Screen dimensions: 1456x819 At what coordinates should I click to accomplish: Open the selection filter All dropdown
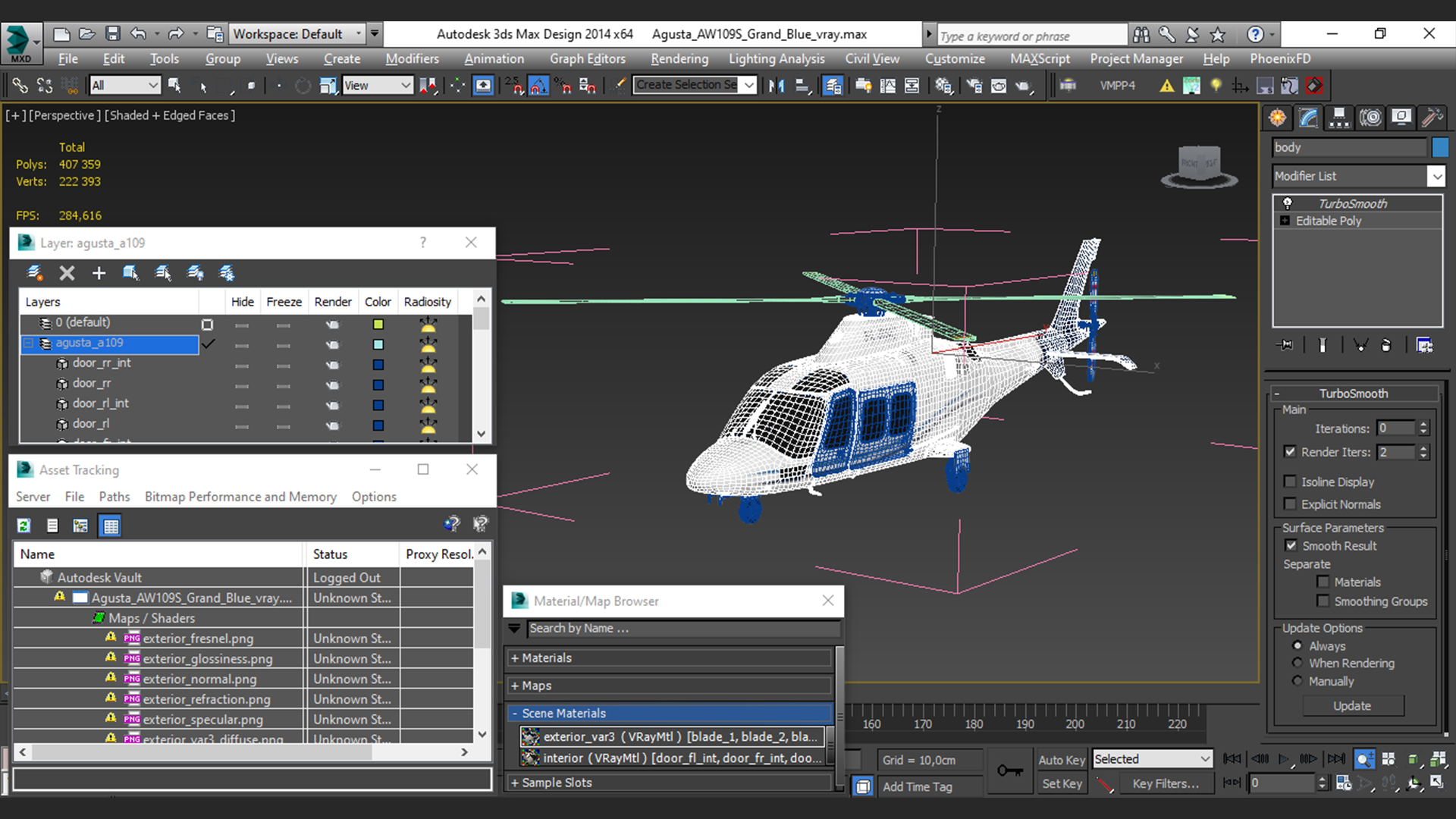124,85
